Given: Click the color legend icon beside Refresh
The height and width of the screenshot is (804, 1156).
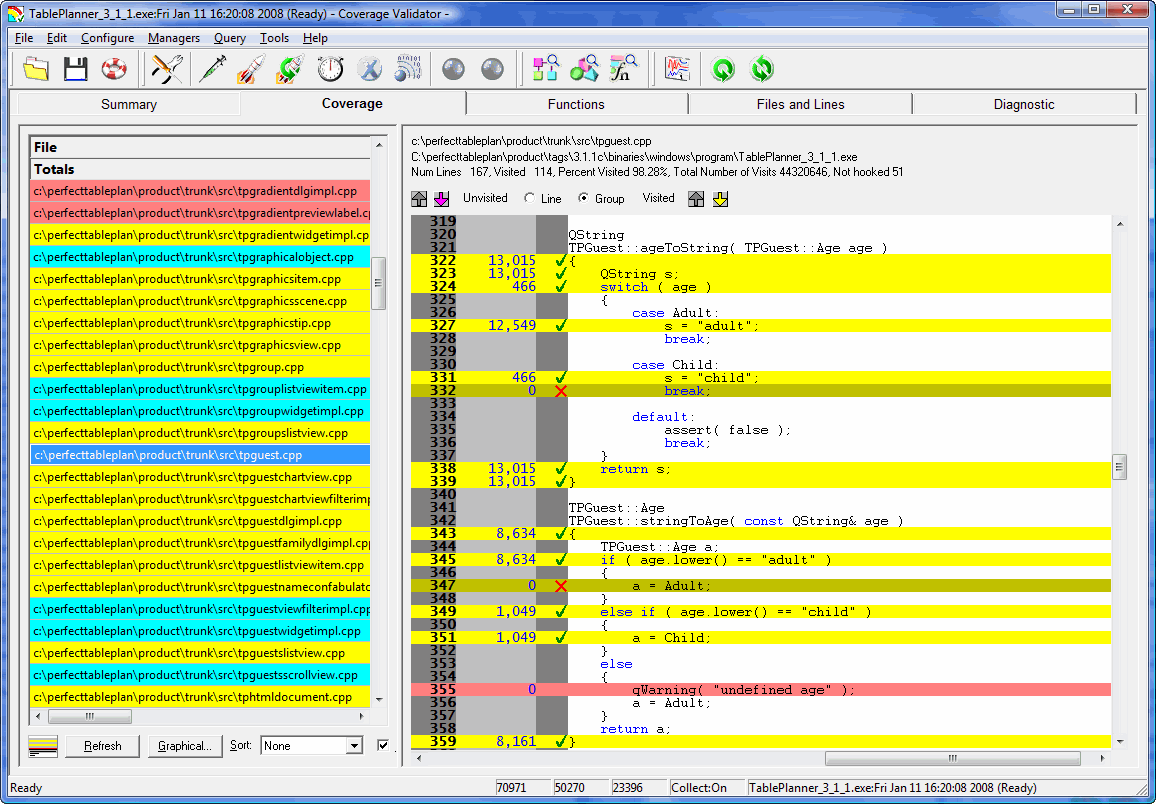Looking at the screenshot, I should [x=43, y=746].
